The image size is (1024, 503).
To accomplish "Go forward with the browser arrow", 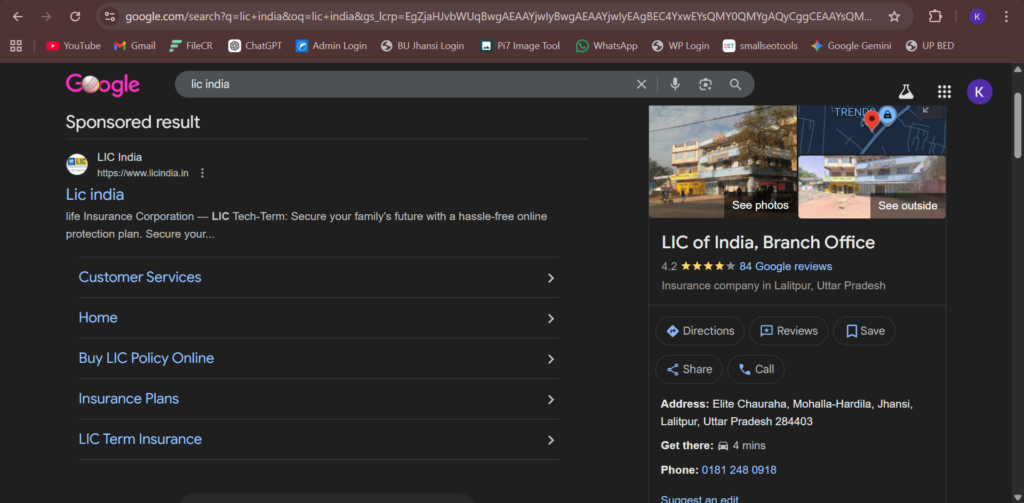I will coord(46,16).
